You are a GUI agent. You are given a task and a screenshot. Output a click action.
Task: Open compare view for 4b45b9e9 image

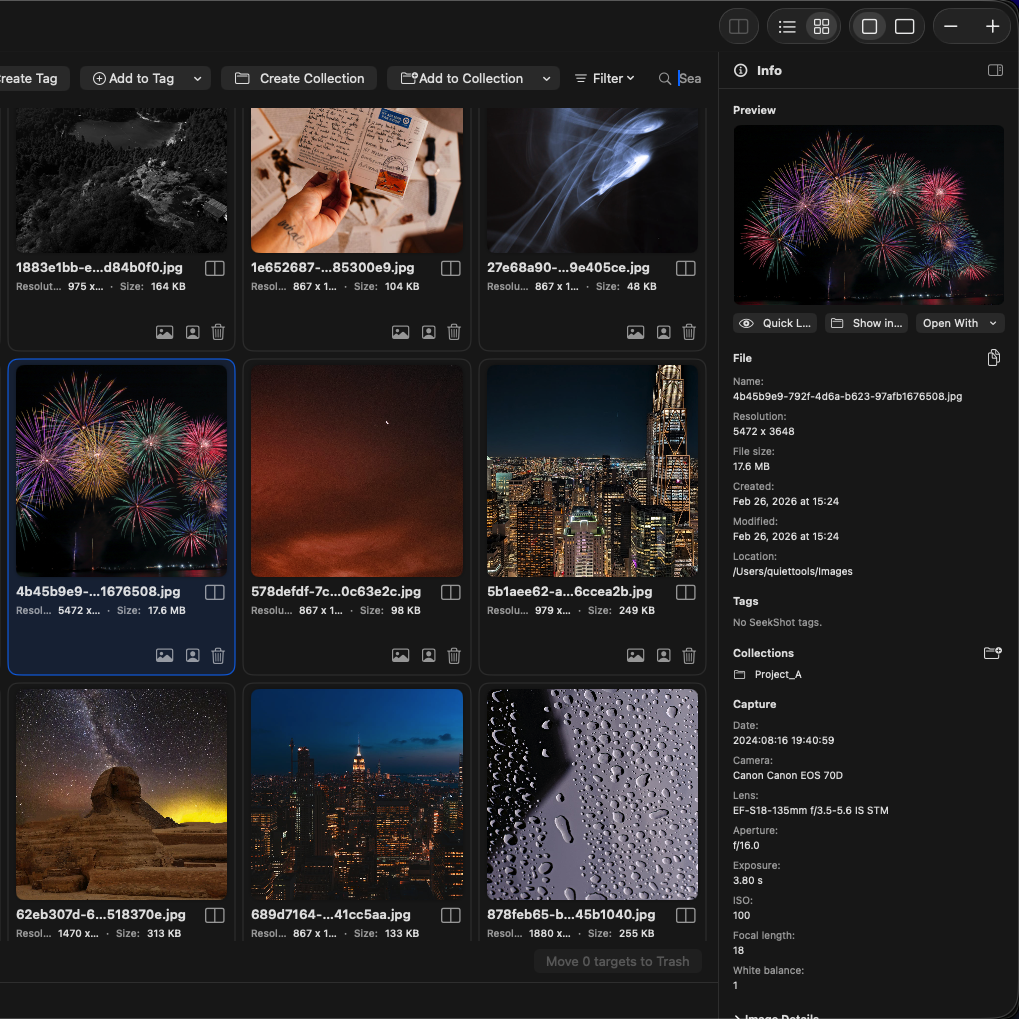pyautogui.click(x=214, y=592)
